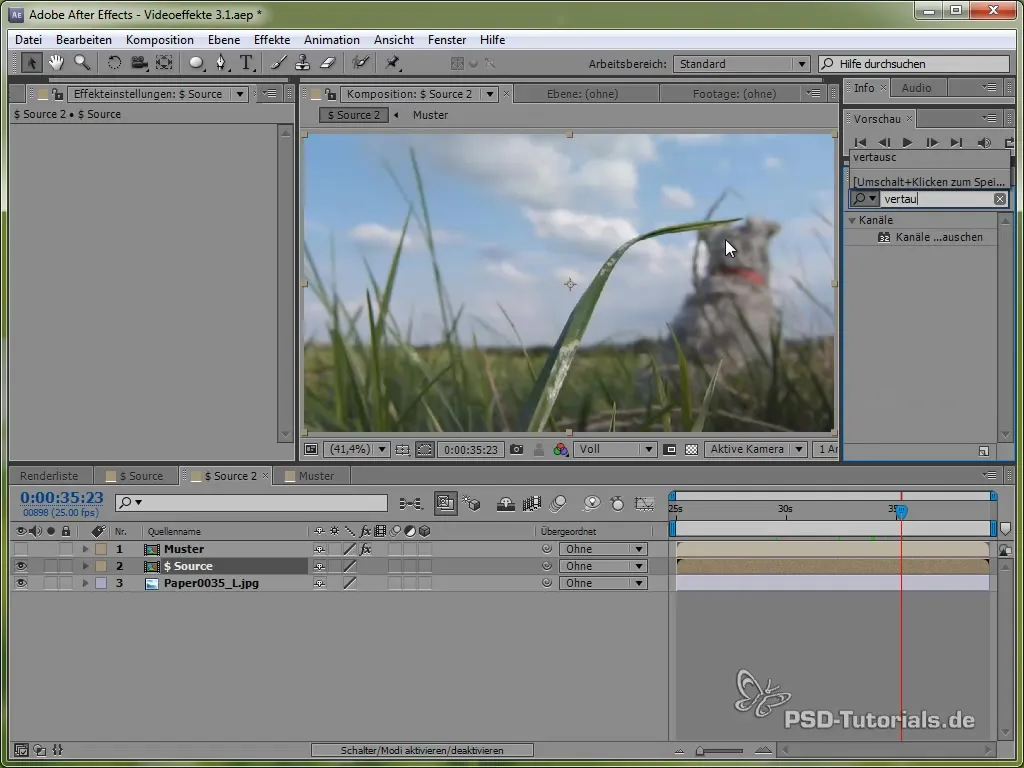Select the Brush tool

coord(279,63)
